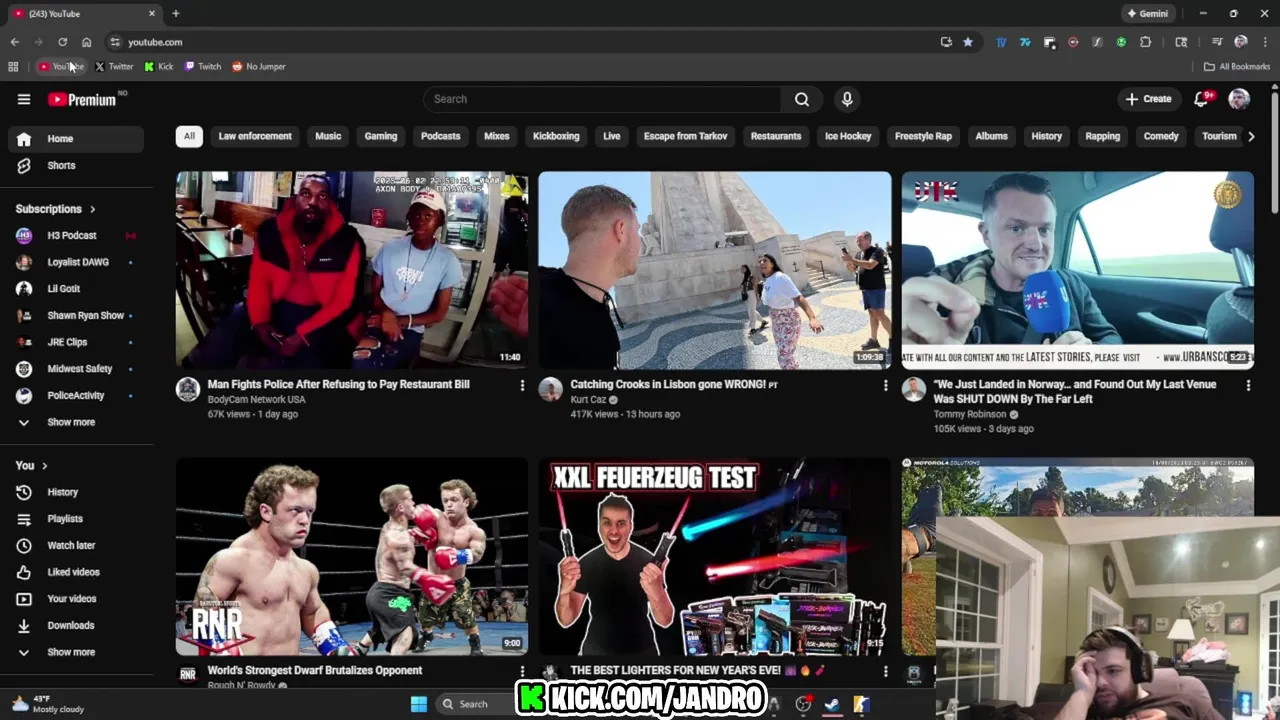Viewport: 1280px width, 720px height.
Task: Open the Shawn Ryan Show subscription
Action: [x=76, y=315]
